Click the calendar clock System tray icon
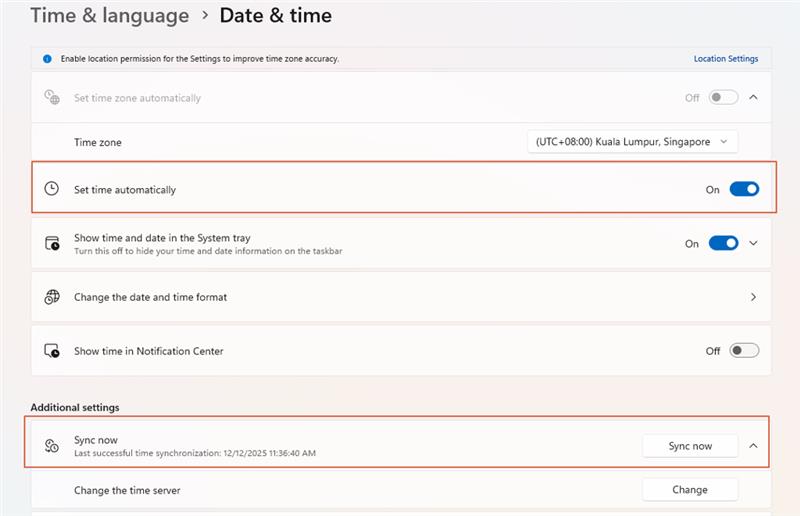The height and width of the screenshot is (516, 800). pyautogui.click(x=52, y=243)
